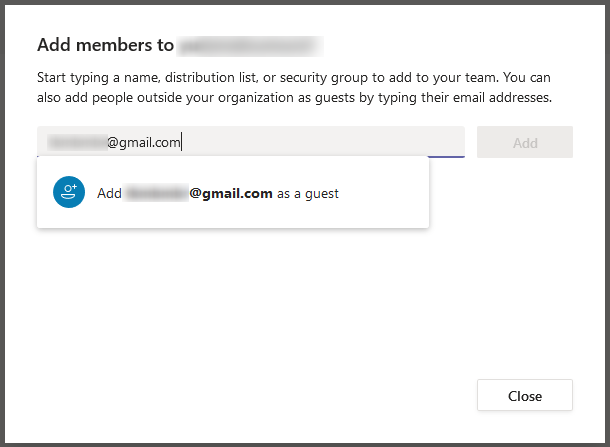The width and height of the screenshot is (610, 447).
Task: Place cursor in typed @gmail.com text
Action: pyautogui.click(x=144, y=143)
